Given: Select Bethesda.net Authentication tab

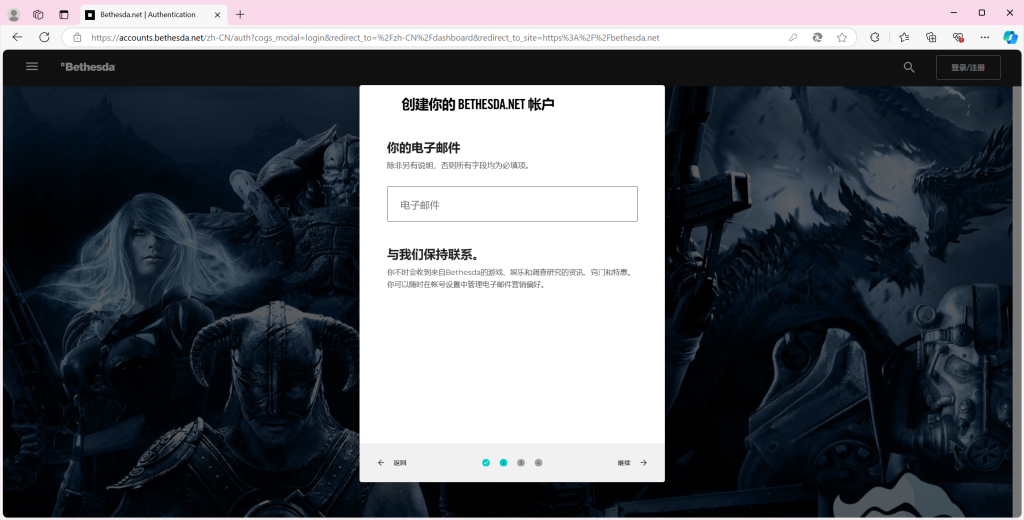Looking at the screenshot, I should click(x=154, y=14).
